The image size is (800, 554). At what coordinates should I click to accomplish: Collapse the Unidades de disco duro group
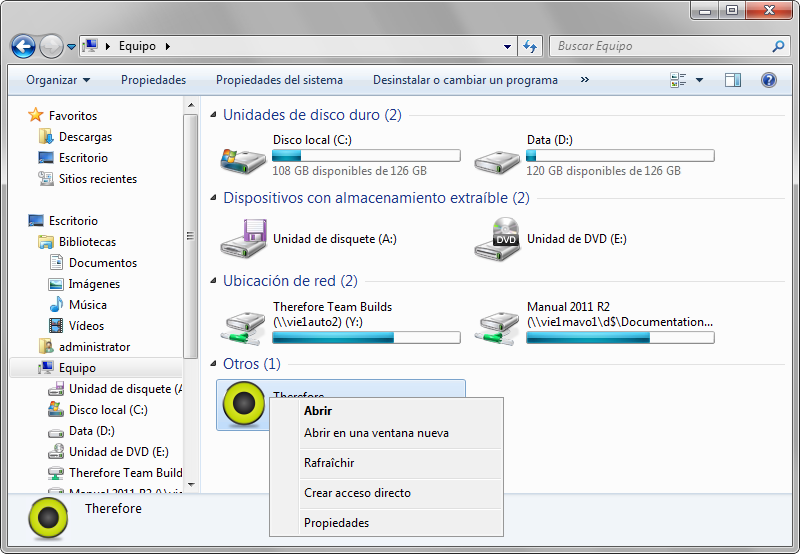point(212,115)
